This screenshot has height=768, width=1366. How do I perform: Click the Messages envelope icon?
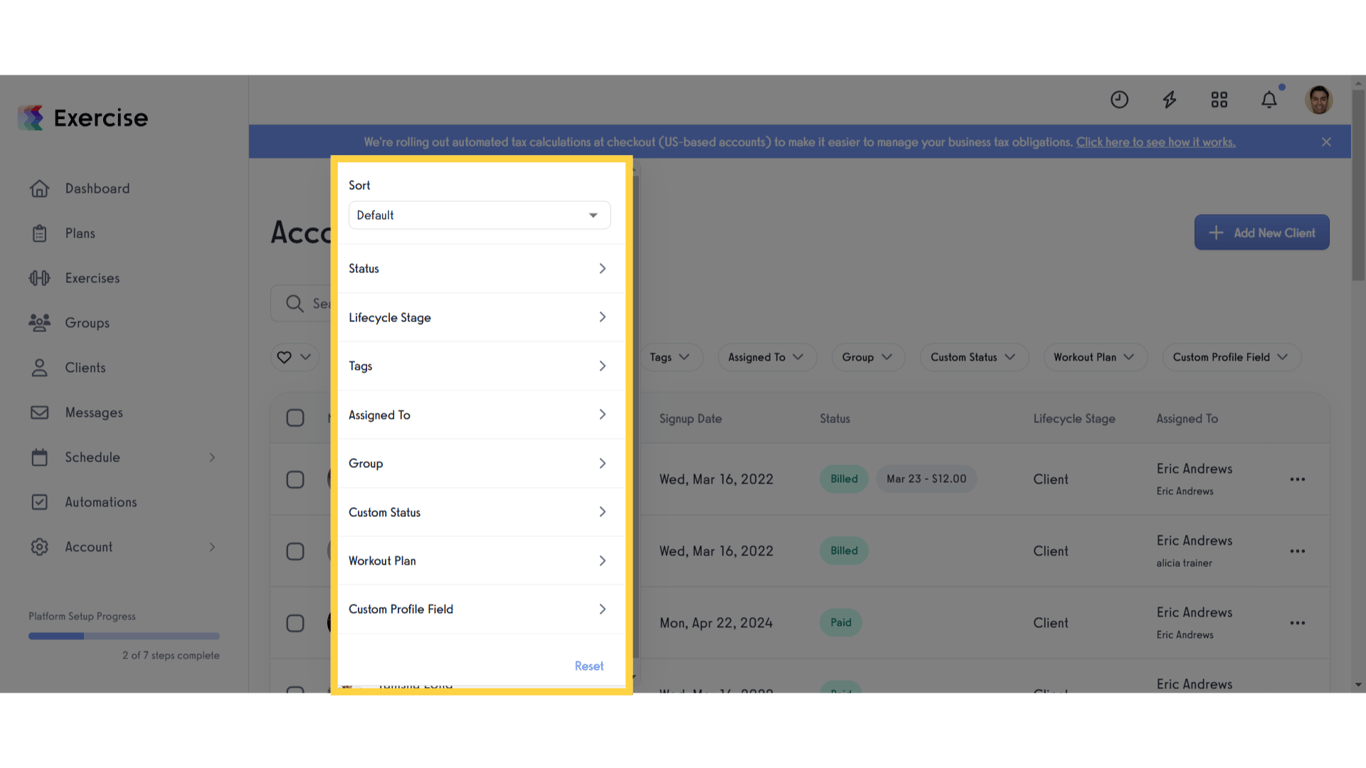coord(39,412)
